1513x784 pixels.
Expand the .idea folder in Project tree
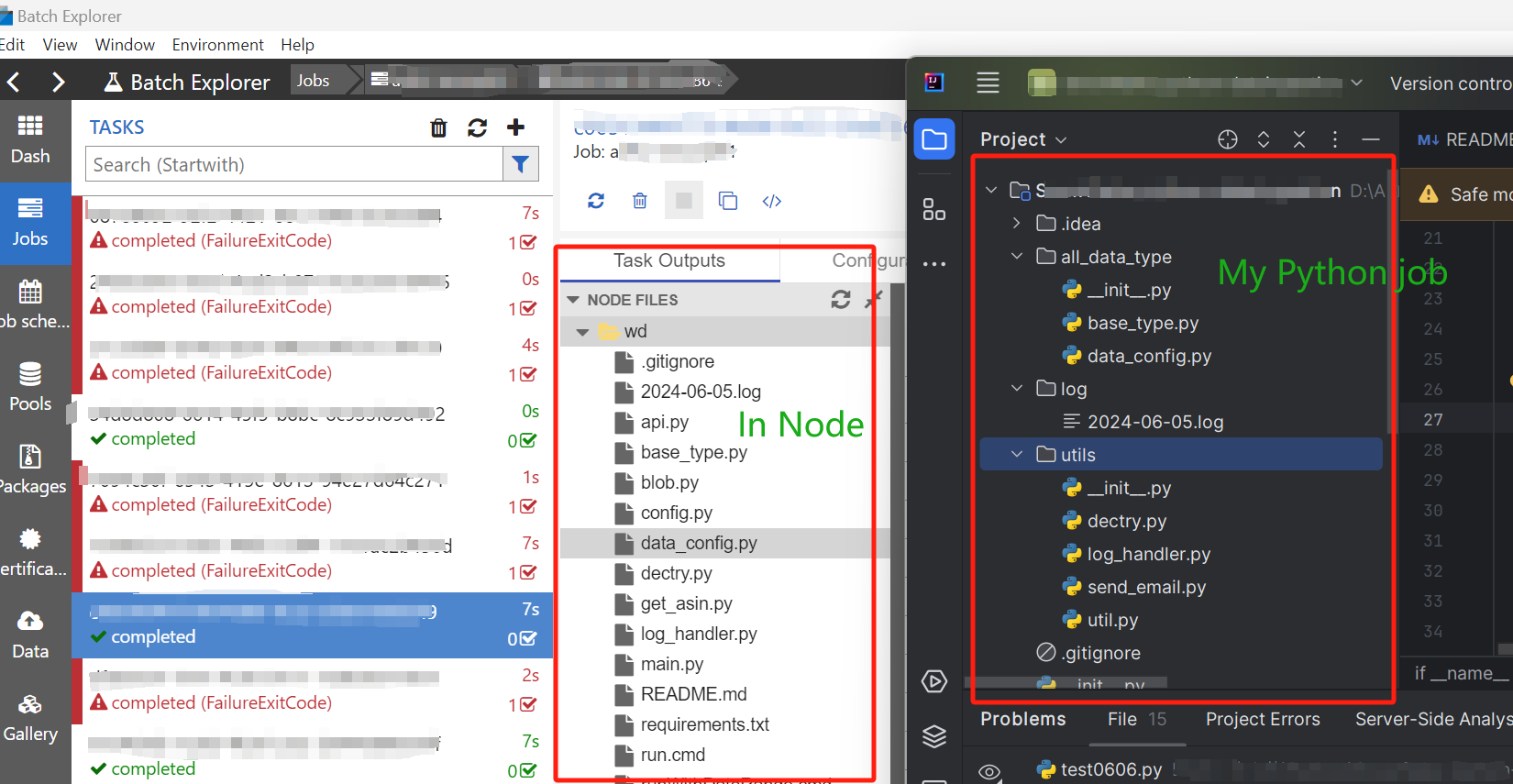pos(1017,224)
